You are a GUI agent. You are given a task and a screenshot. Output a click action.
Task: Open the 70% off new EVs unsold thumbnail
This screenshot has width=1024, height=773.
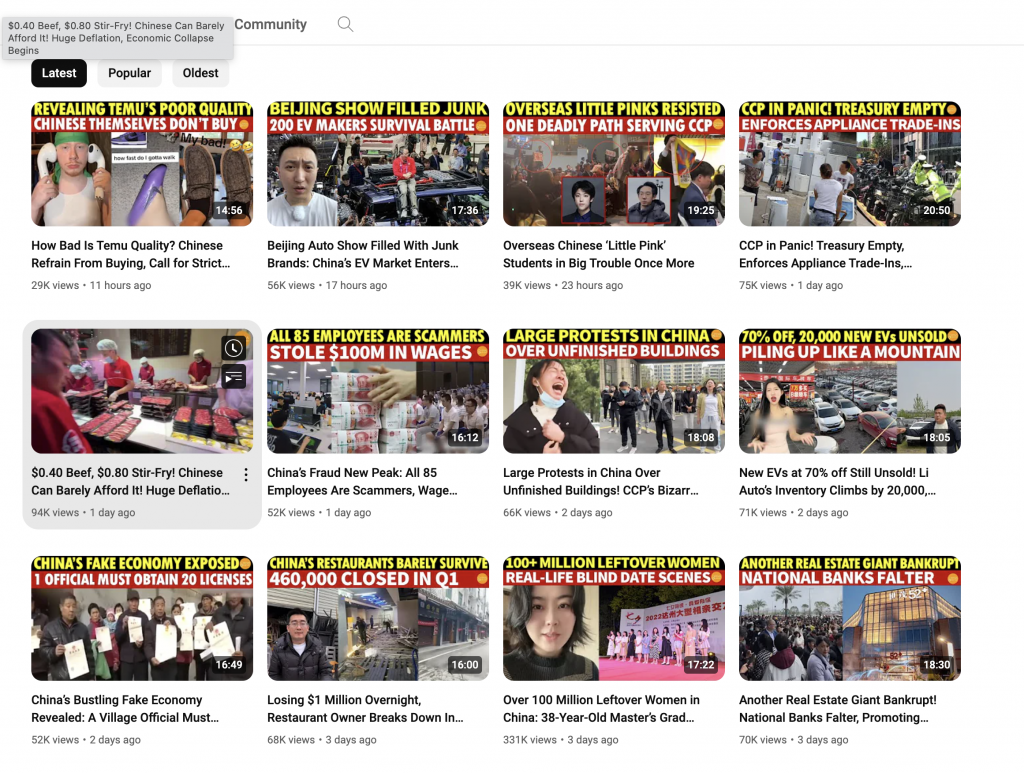click(850, 391)
